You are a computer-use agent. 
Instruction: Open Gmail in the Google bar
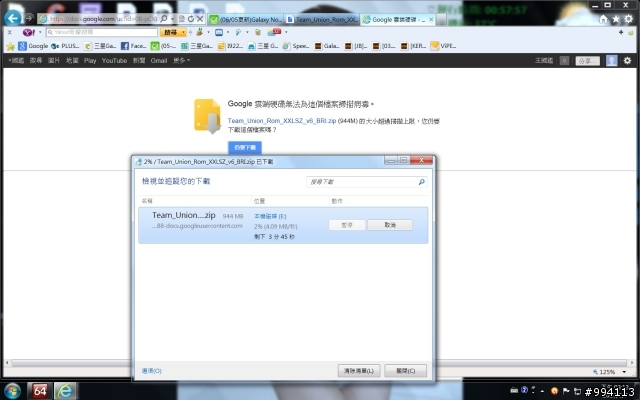159,60
